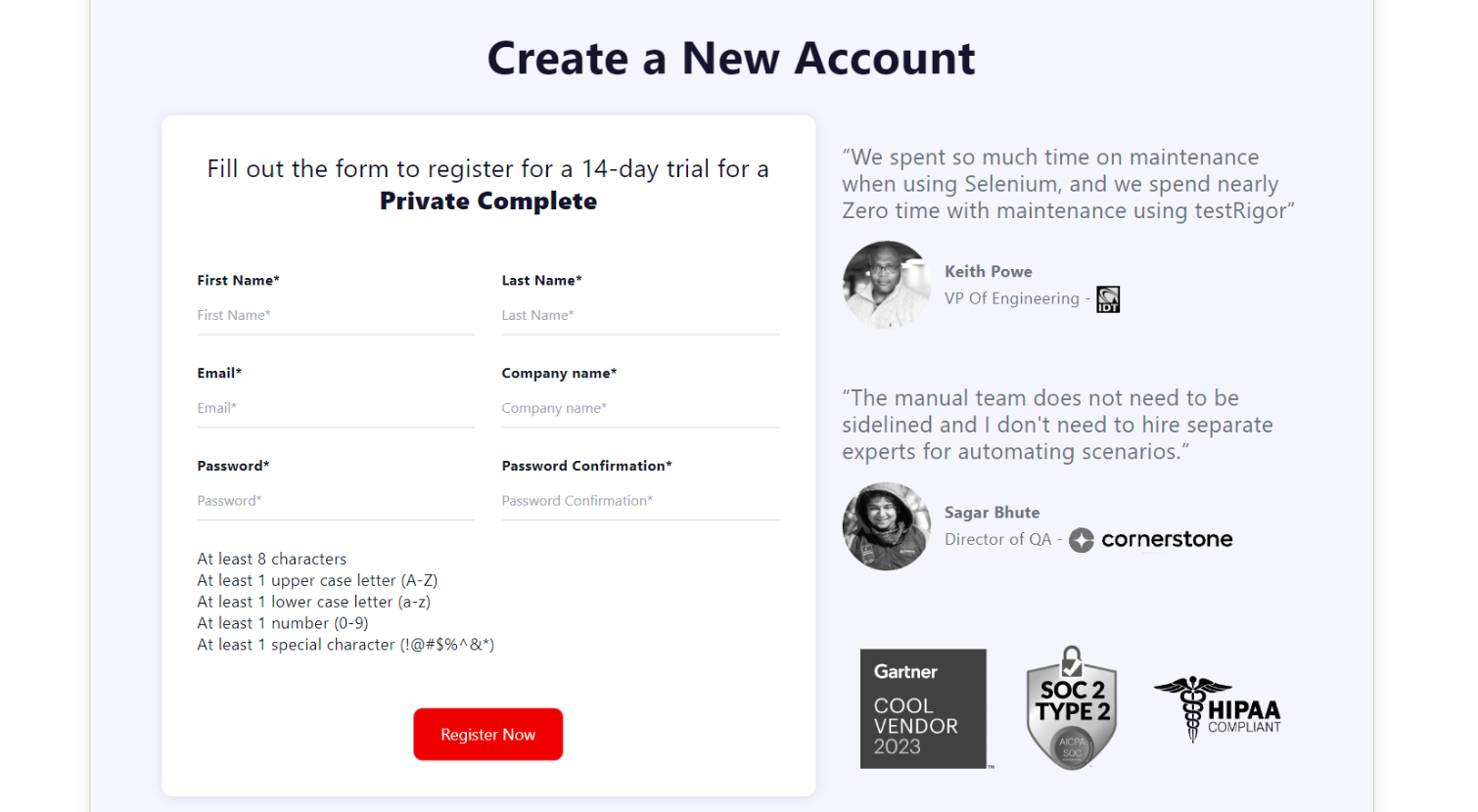Click into the Email input field

[x=336, y=408]
